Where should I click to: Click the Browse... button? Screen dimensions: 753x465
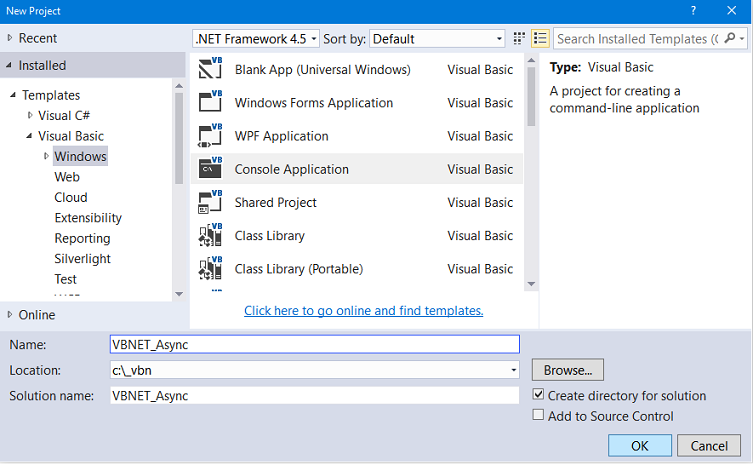568,370
